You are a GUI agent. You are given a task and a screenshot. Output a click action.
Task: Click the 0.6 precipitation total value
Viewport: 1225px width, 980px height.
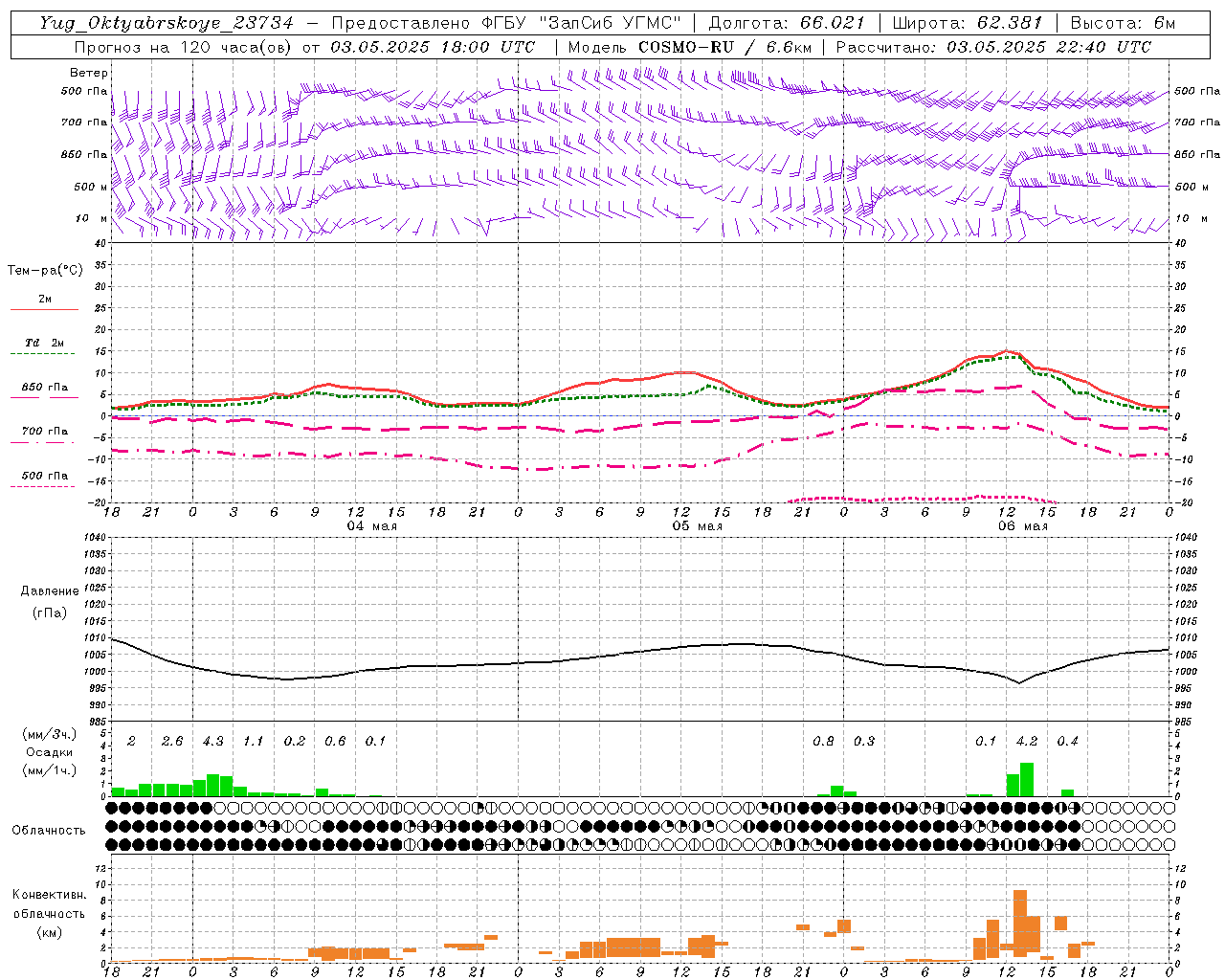335,742
